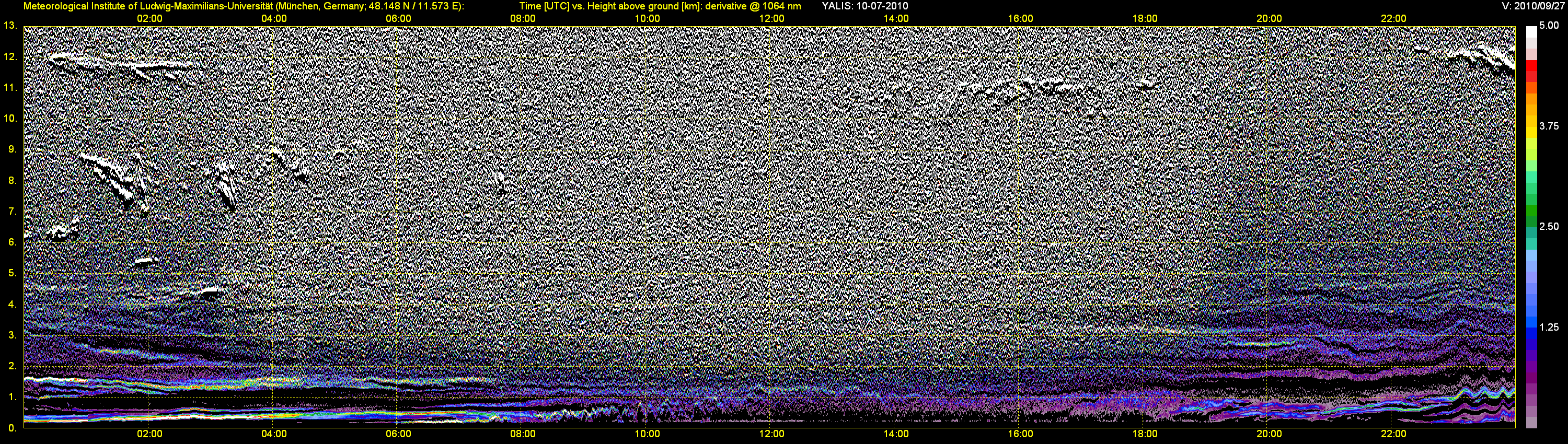
Task: Click the Meteorological Institute Ludwig-Maximilians-Universität title text
Action: coord(244,6)
